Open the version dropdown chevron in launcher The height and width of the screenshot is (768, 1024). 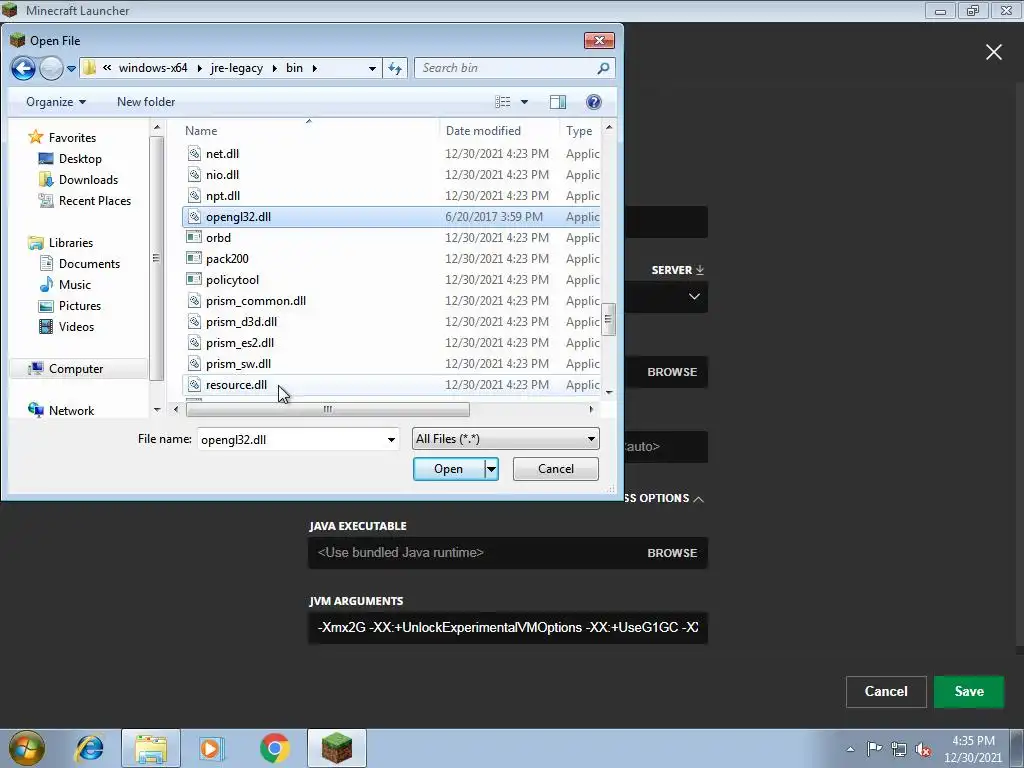tap(694, 296)
